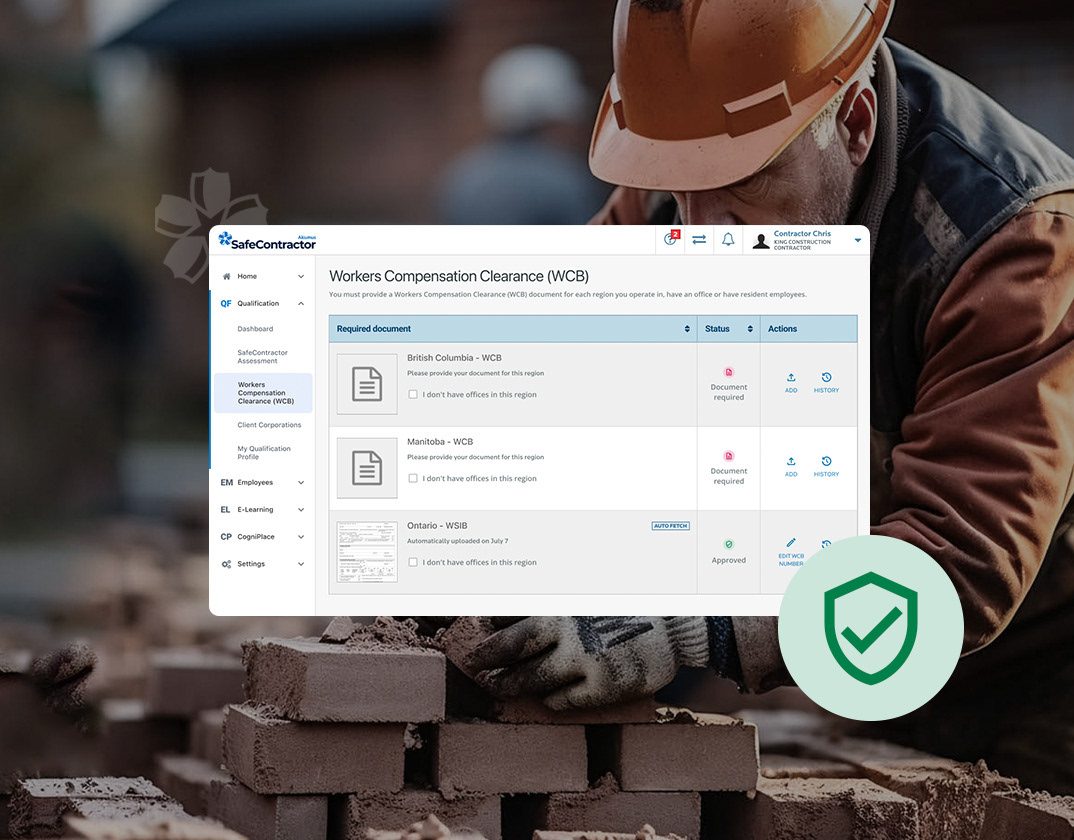View history for Manitoba WCB
This screenshot has height=840, width=1074.
(x=826, y=466)
